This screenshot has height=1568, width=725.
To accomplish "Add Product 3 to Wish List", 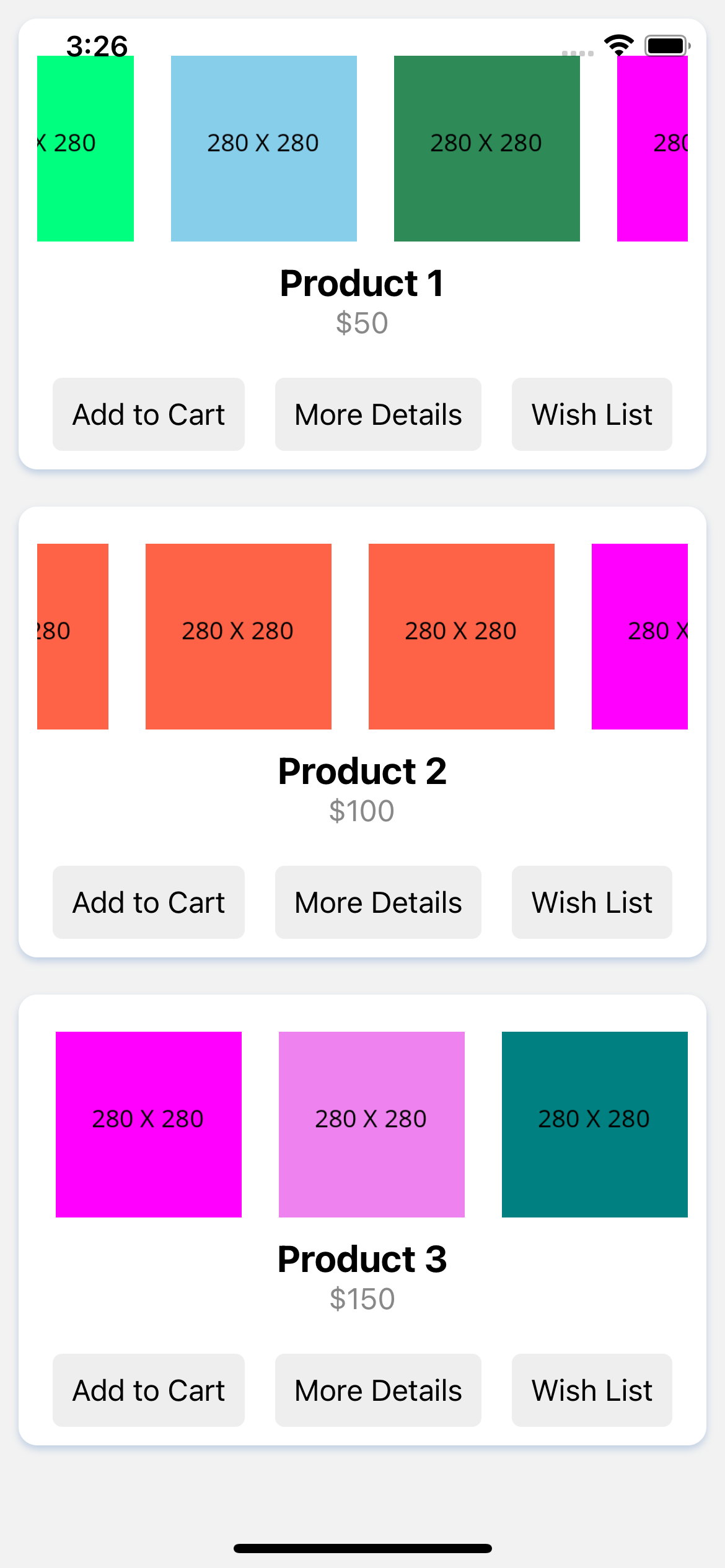I will point(591,1390).
